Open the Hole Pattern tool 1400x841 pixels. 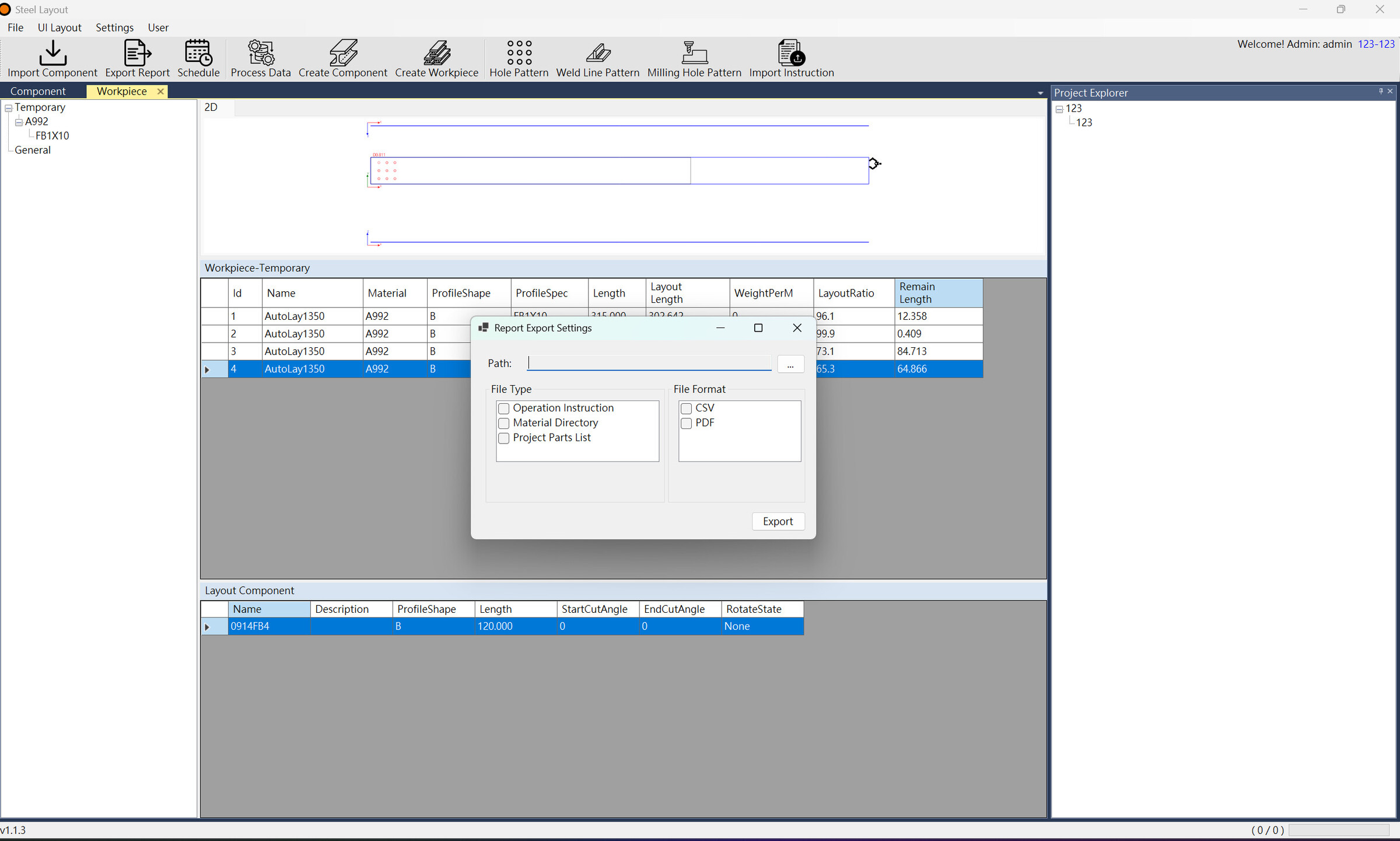point(519,58)
